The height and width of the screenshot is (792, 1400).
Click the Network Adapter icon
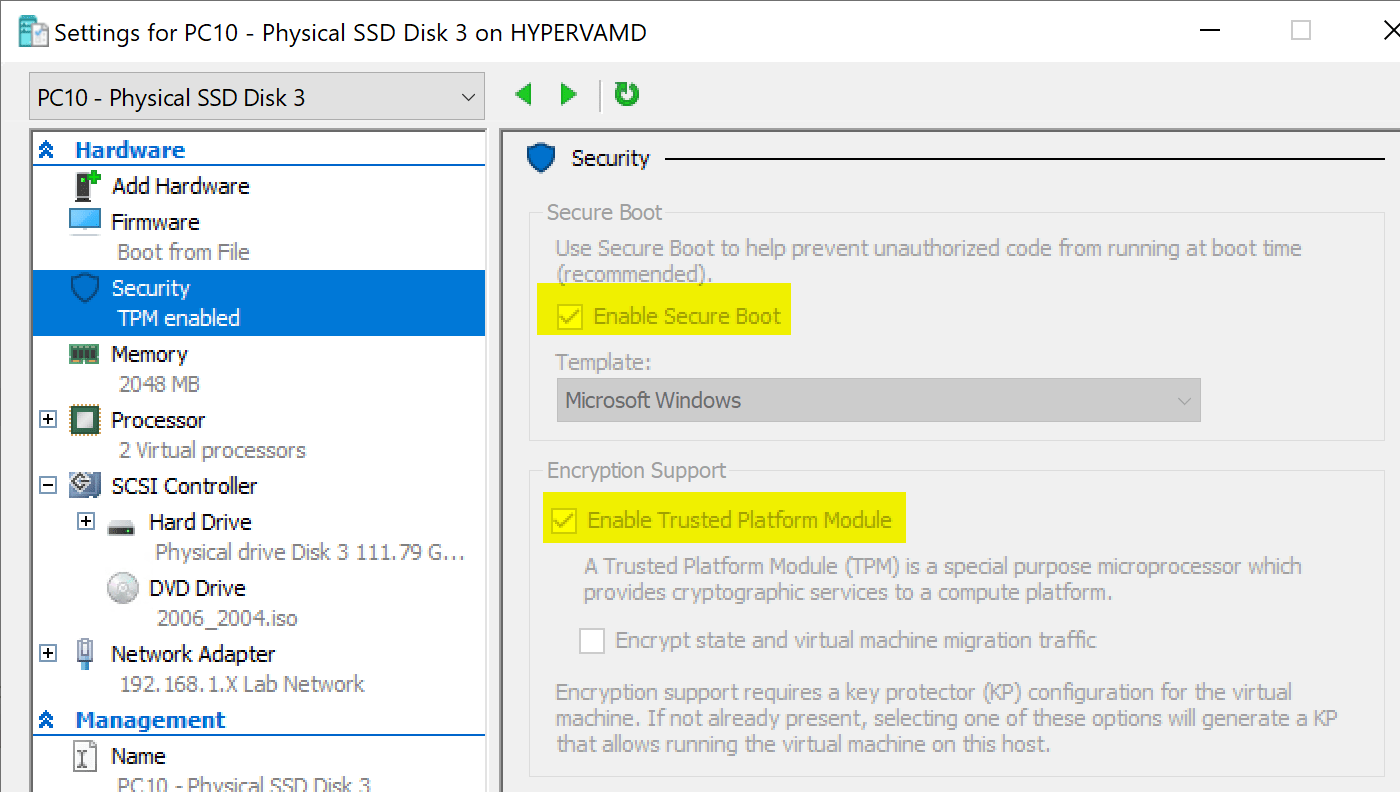coord(86,653)
